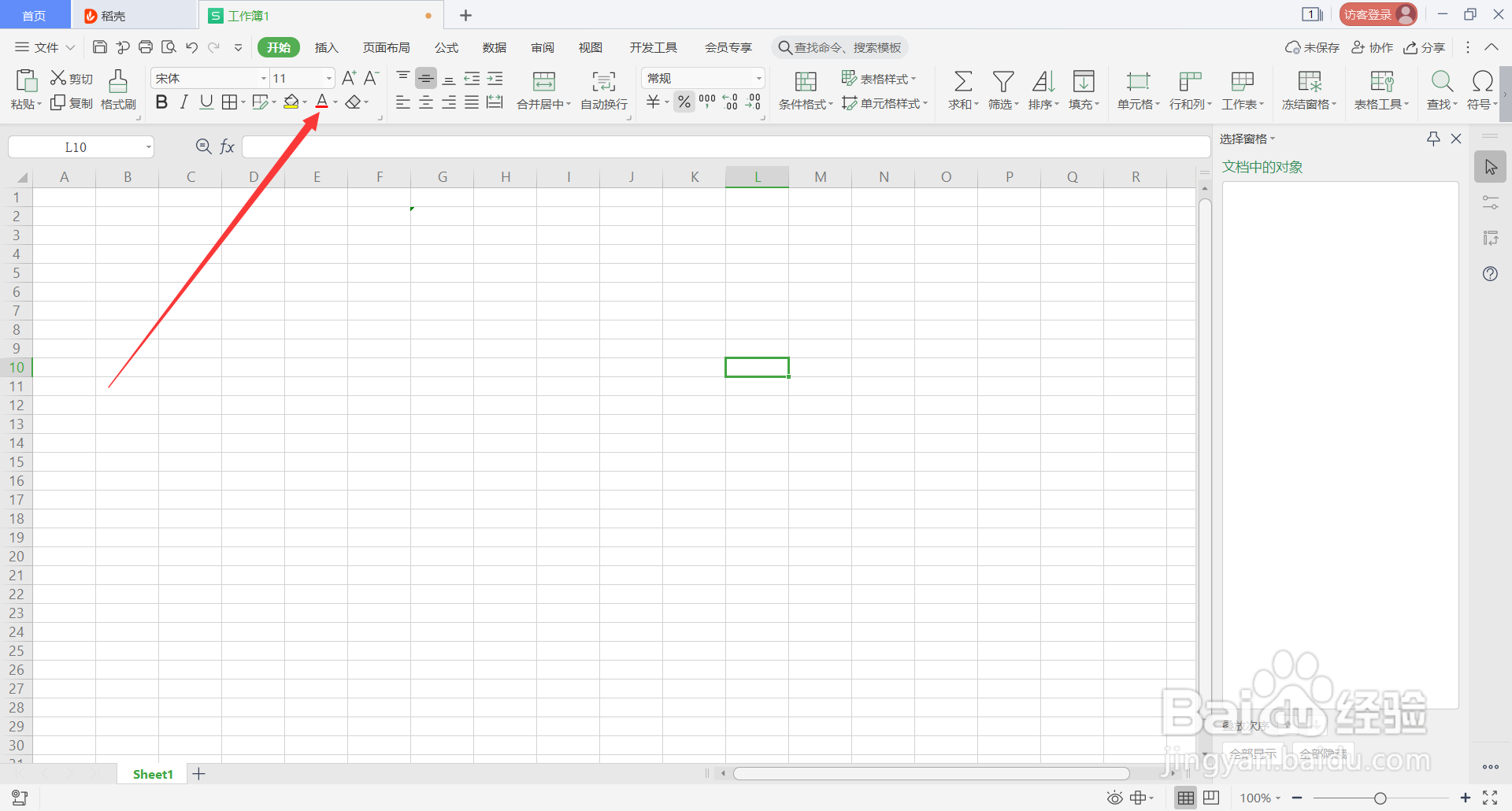1512x811 pixels.
Task: Click the Print icon
Action: click(x=146, y=47)
